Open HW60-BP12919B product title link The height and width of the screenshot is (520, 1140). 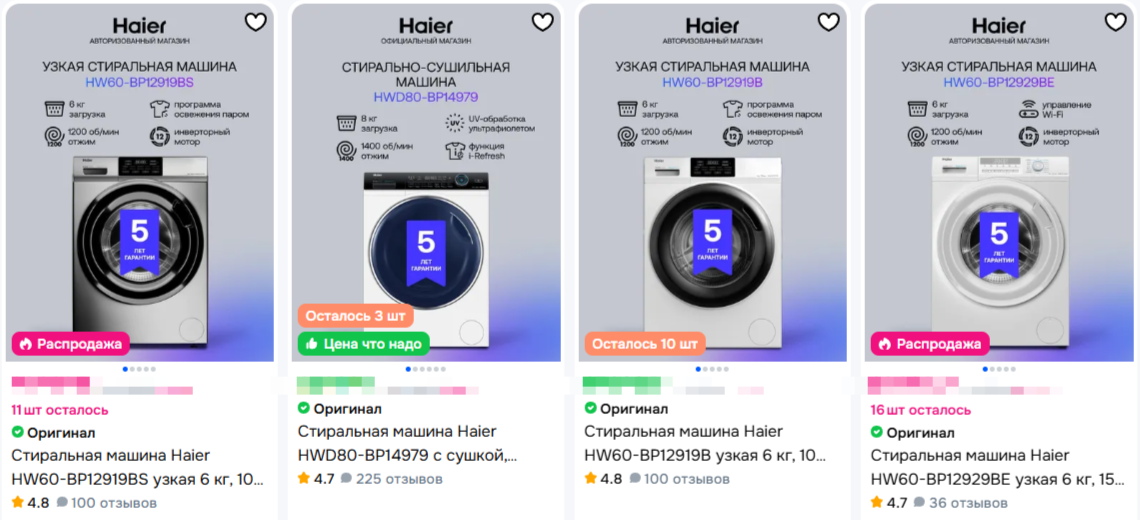click(705, 444)
